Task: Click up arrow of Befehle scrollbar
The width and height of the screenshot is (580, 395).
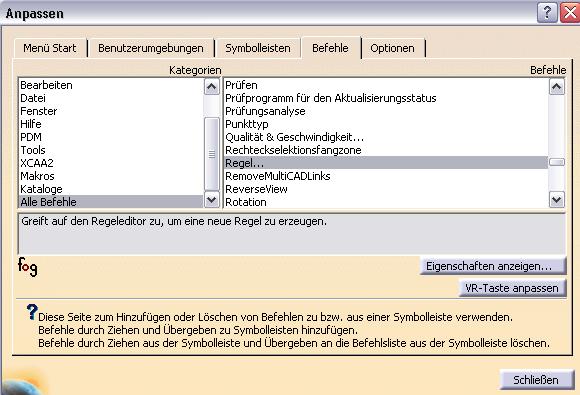Action: (557, 87)
